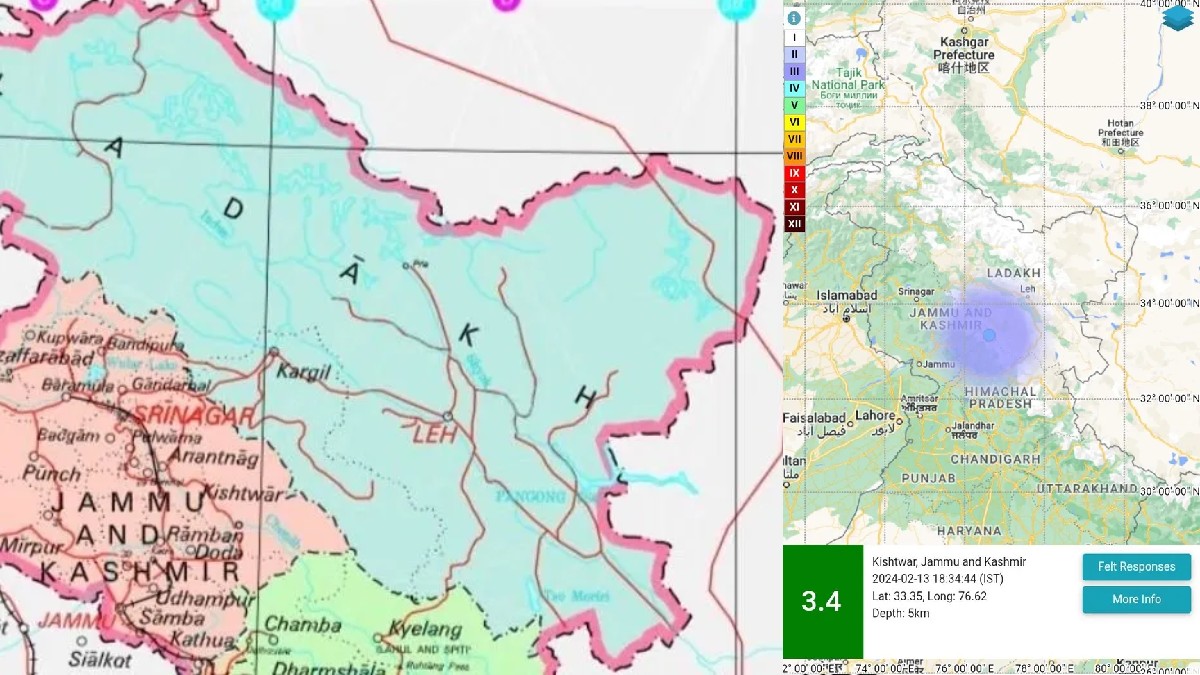Click the green 3.4 magnitude box
Viewport: 1200px width, 675px height.
pos(822,602)
